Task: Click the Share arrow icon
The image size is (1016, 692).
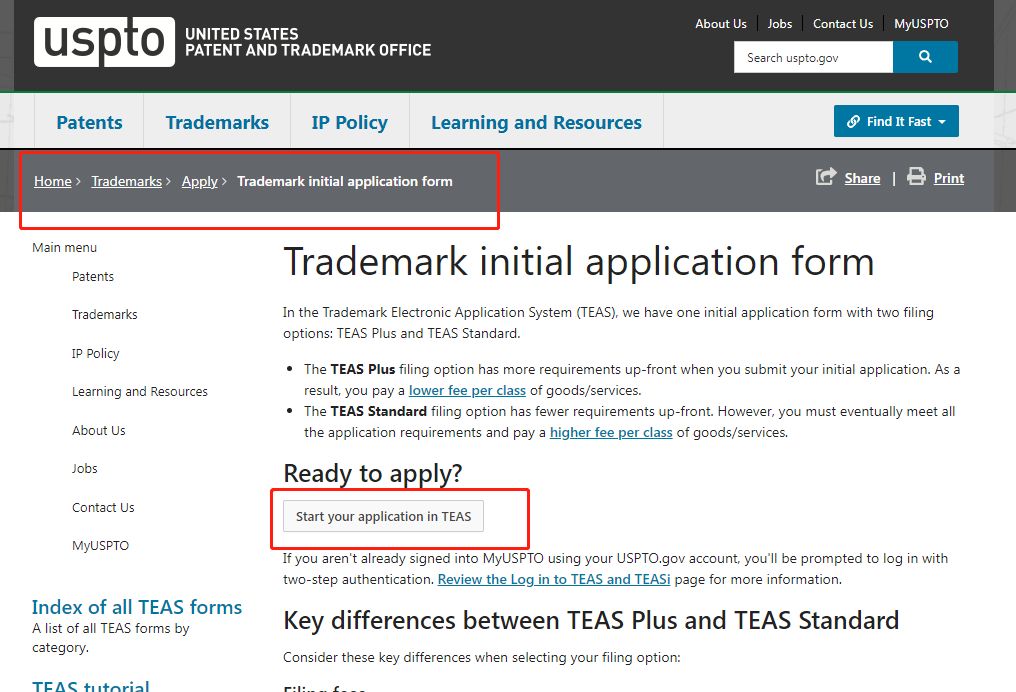Action: [826, 176]
